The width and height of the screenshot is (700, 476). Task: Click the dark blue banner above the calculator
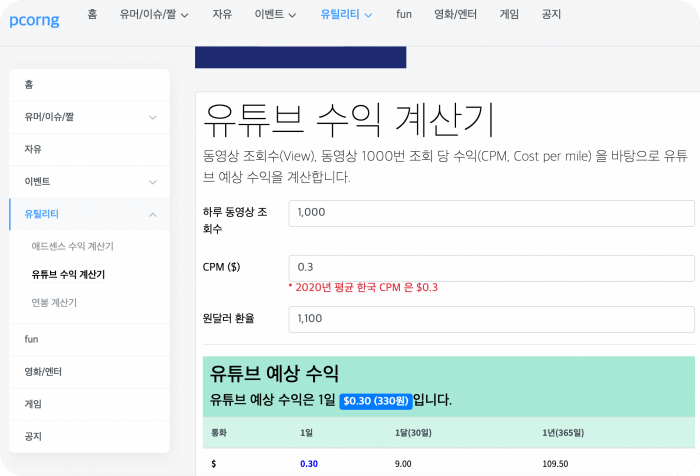(x=300, y=57)
